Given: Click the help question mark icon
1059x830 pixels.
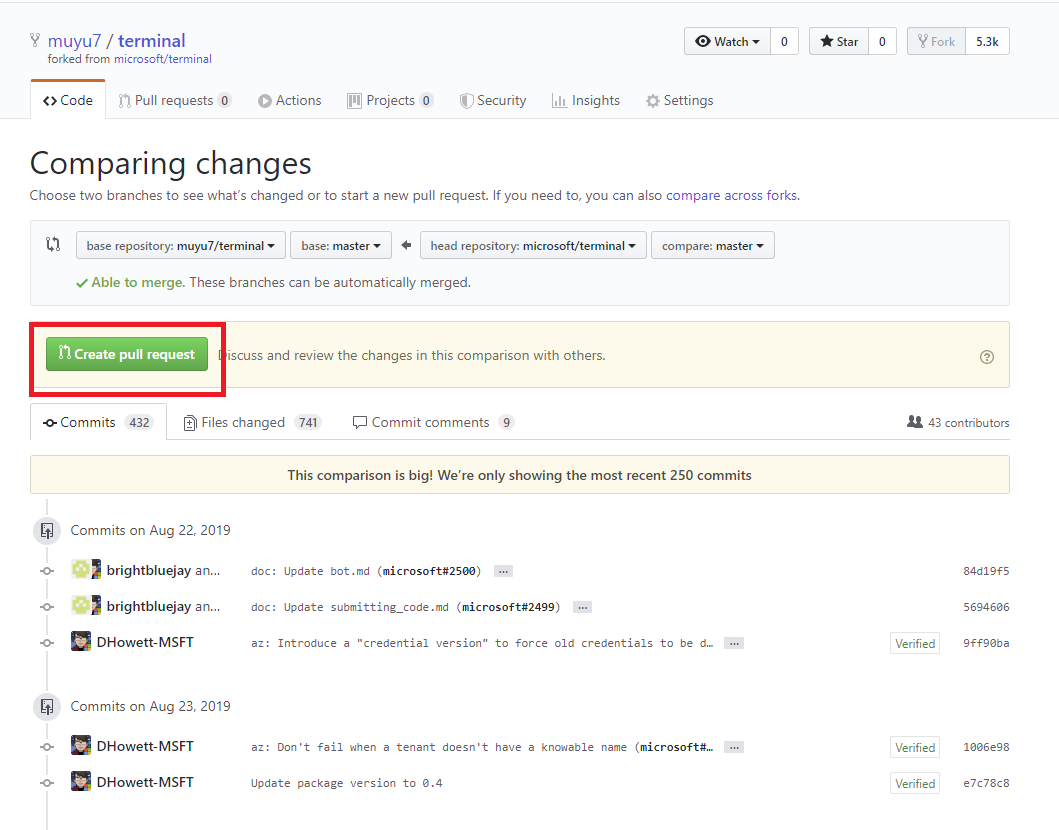Looking at the screenshot, I should coord(987,356).
